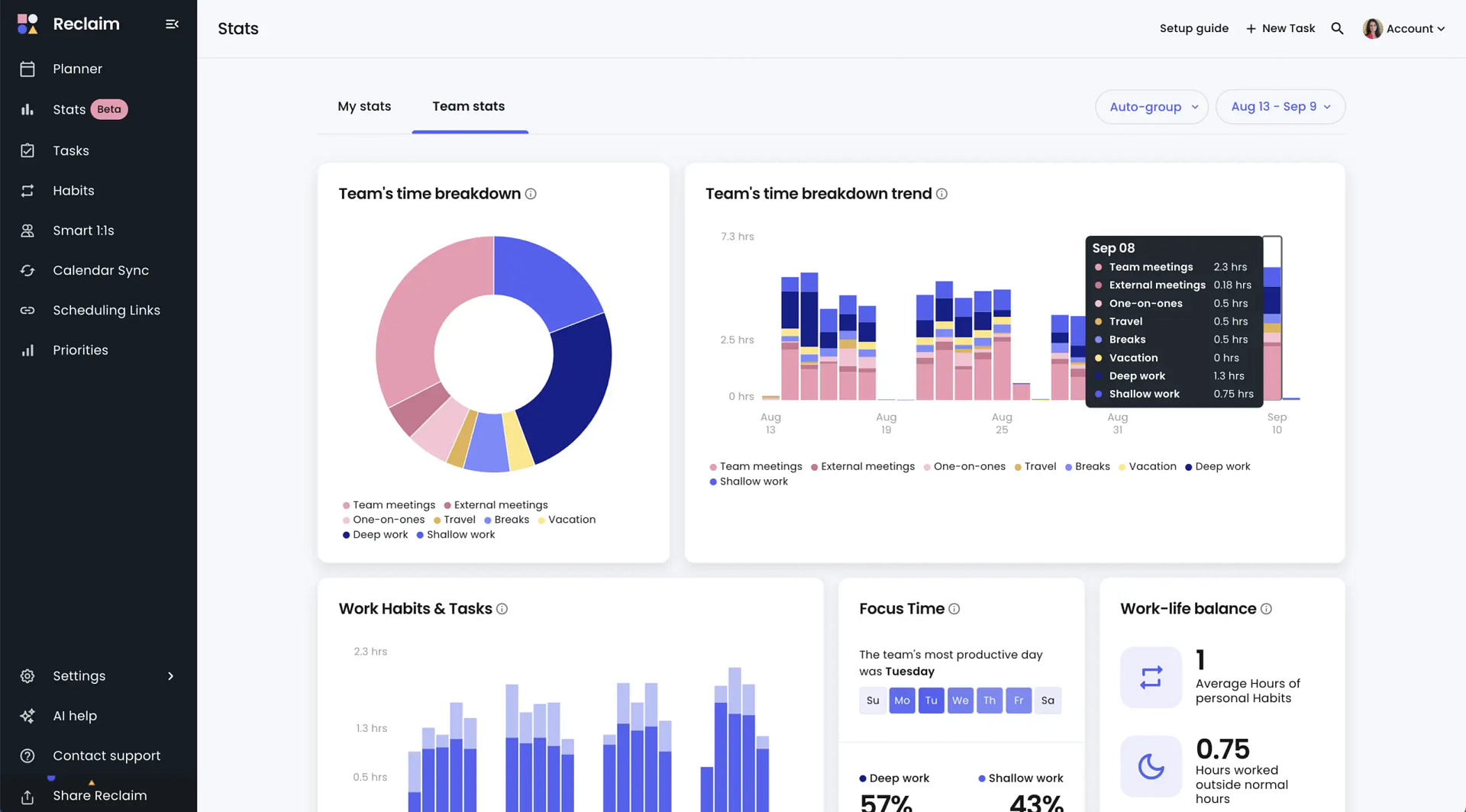Select the Stats Beta icon in sidebar
Screen dimensions: 1466x812
pyautogui.click(x=27, y=109)
